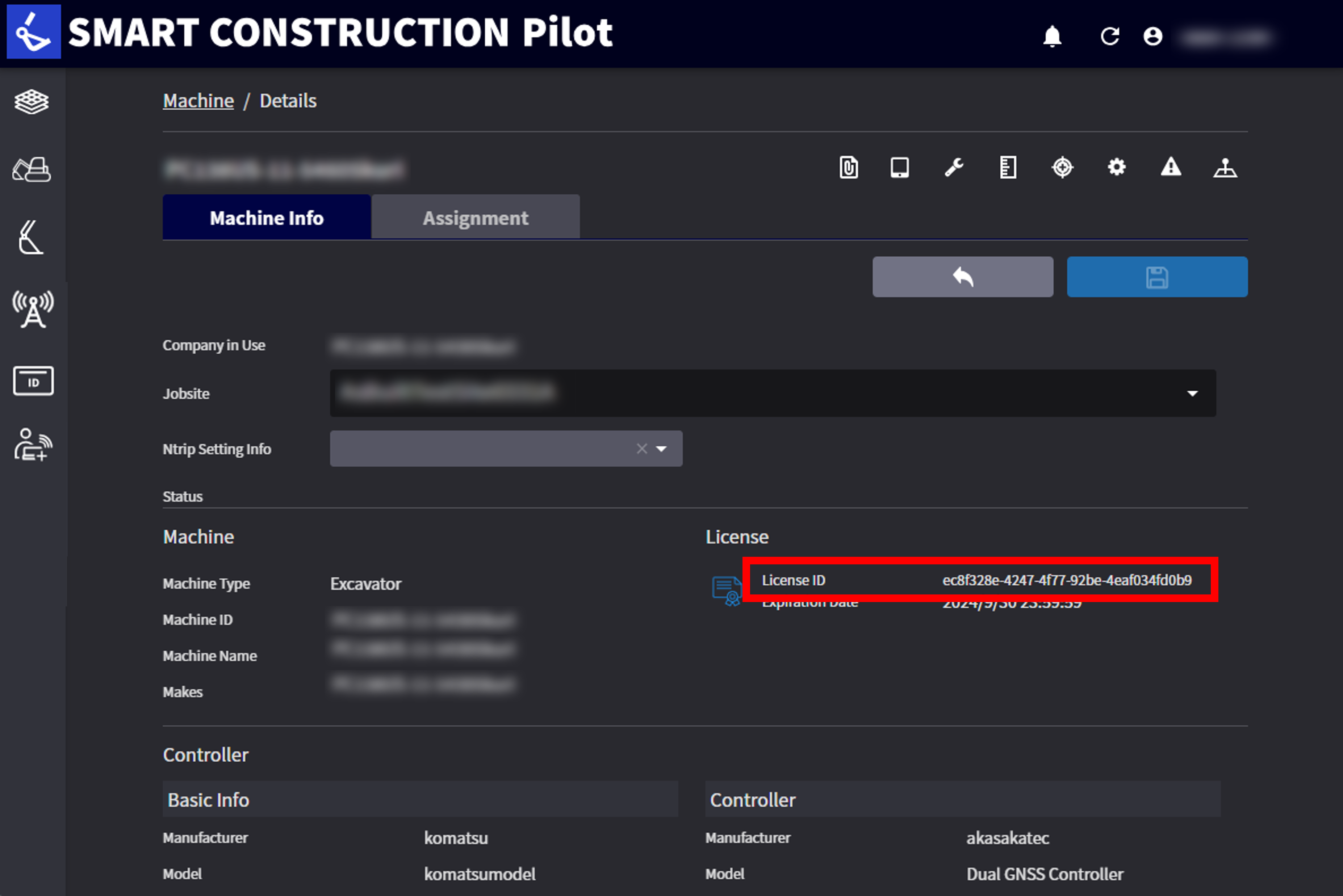
Task: Open the machine sidebar icon
Action: click(x=32, y=170)
